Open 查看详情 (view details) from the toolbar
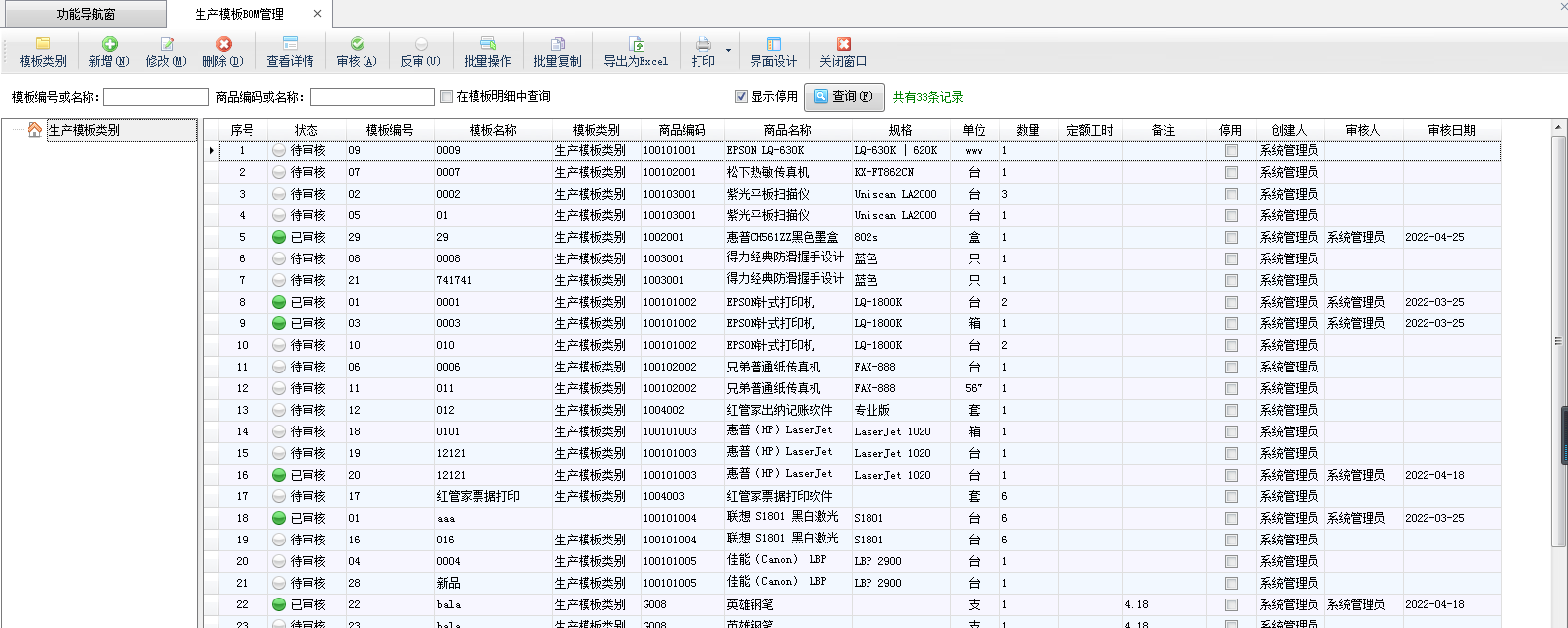 [x=290, y=45]
